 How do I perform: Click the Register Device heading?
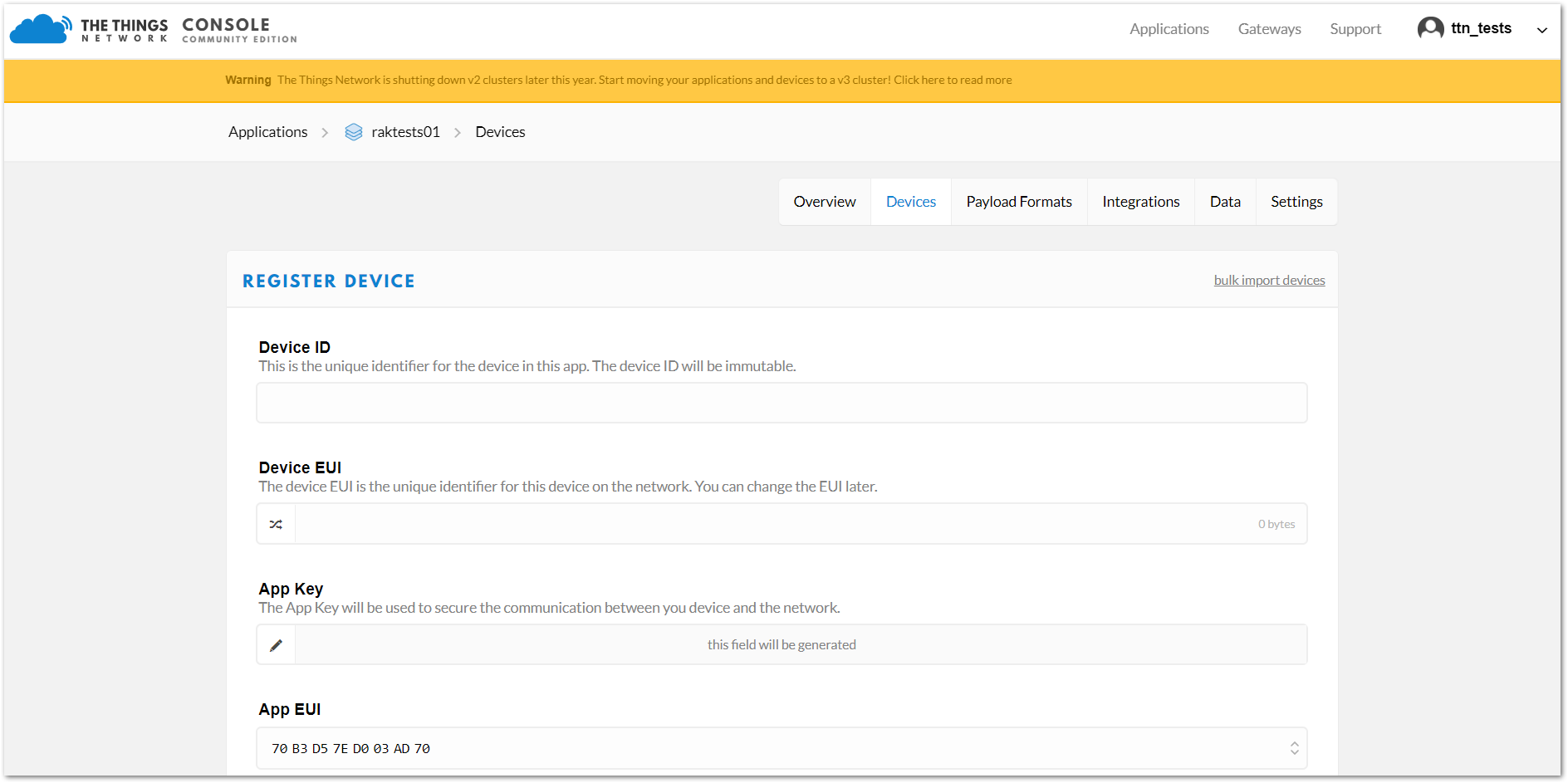(328, 281)
